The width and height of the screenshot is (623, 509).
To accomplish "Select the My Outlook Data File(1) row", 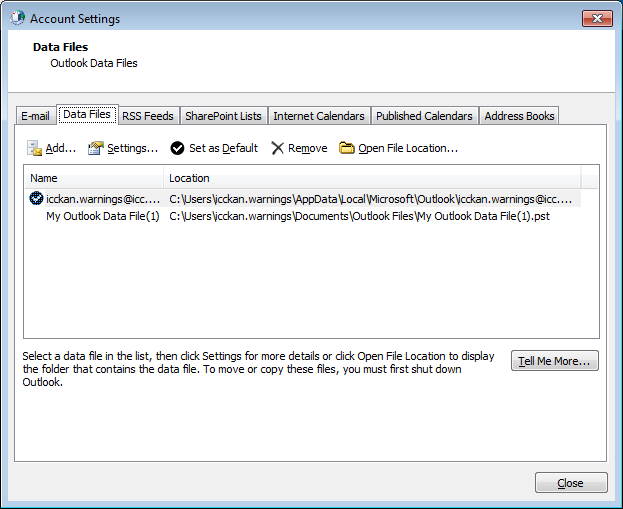I will [102, 216].
